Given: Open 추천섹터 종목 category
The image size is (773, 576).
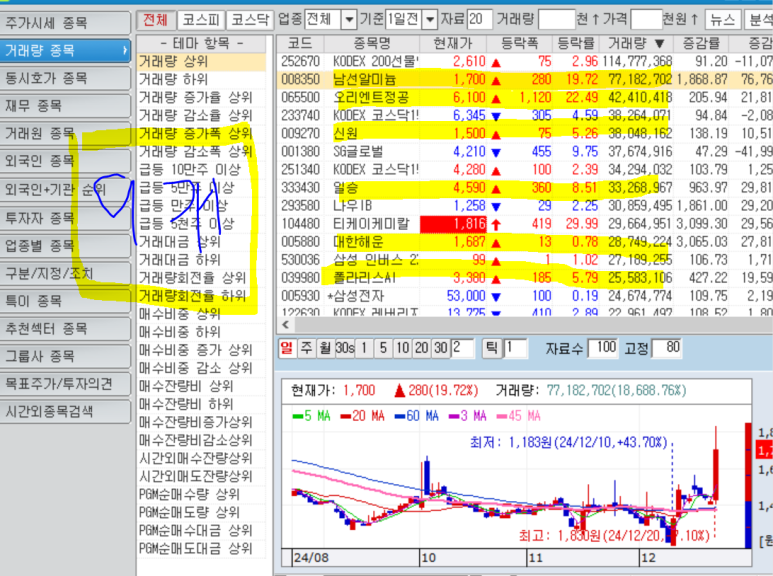Looking at the screenshot, I should [x=65, y=328].
